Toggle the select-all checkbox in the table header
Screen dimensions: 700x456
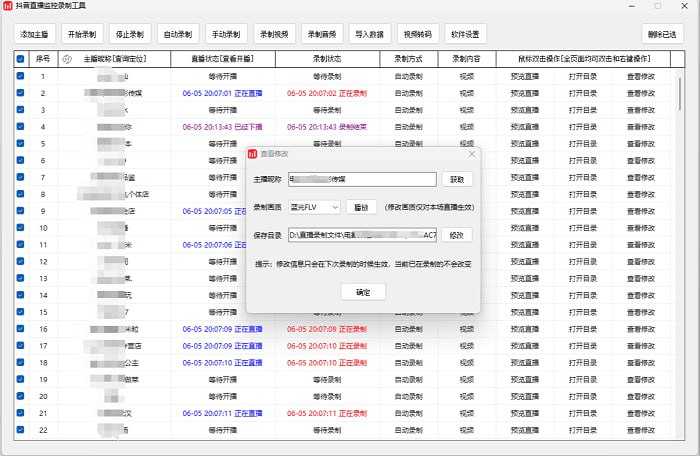point(20,59)
